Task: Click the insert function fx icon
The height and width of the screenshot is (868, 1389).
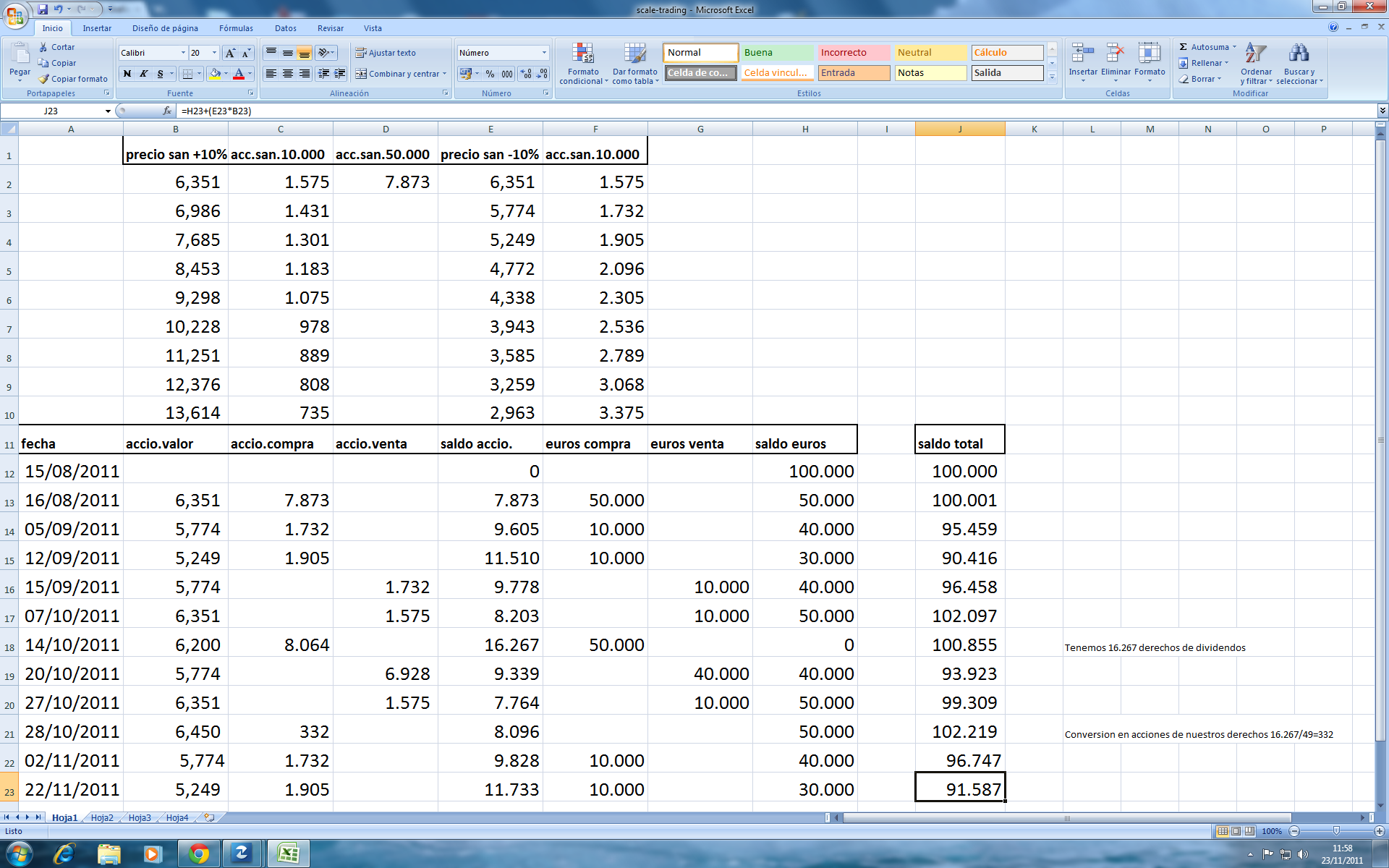Action: [167, 111]
